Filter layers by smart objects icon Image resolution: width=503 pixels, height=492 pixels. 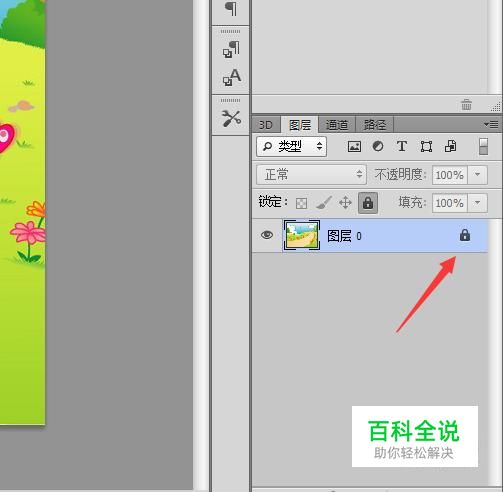point(450,146)
